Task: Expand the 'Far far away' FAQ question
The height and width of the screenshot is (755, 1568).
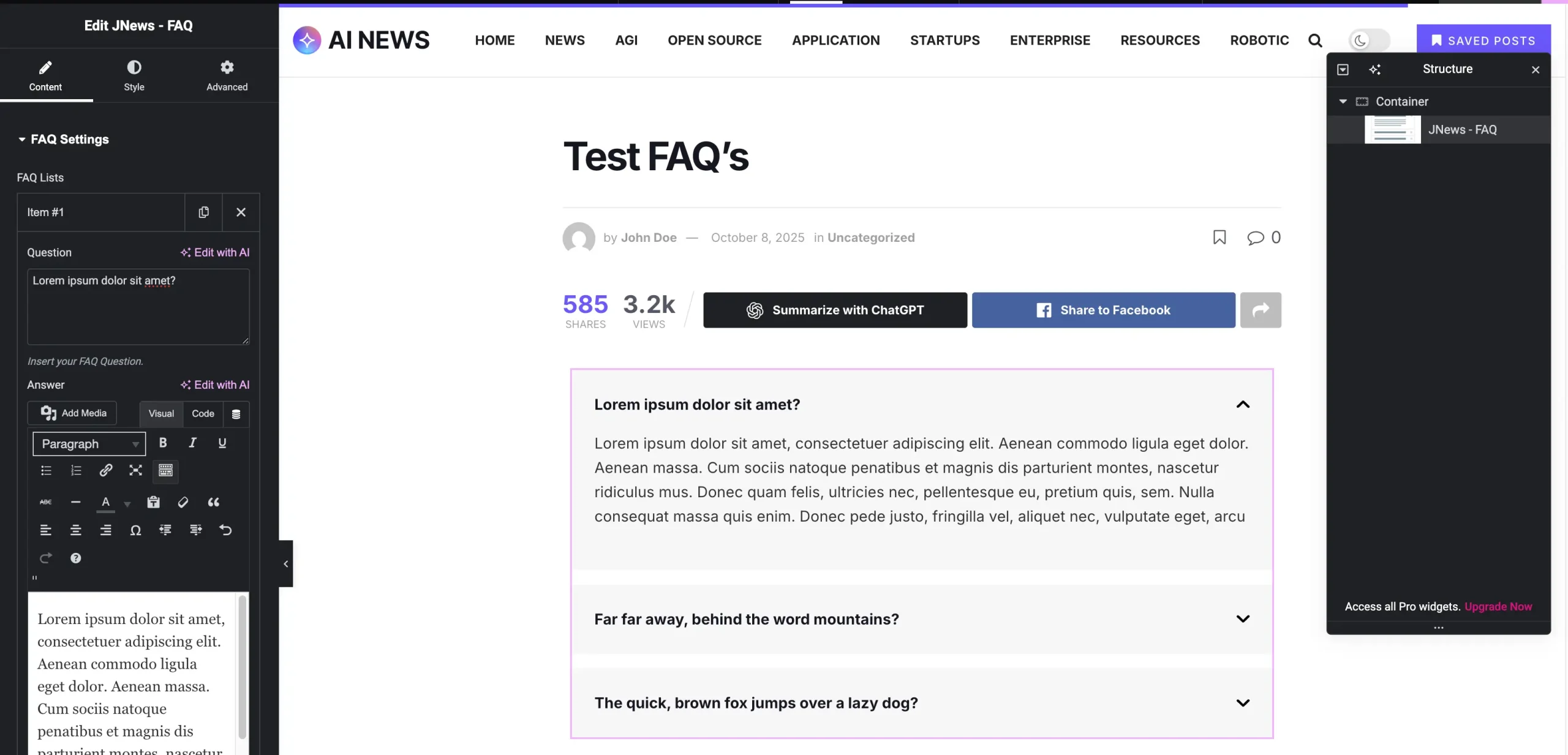Action: coord(1242,619)
